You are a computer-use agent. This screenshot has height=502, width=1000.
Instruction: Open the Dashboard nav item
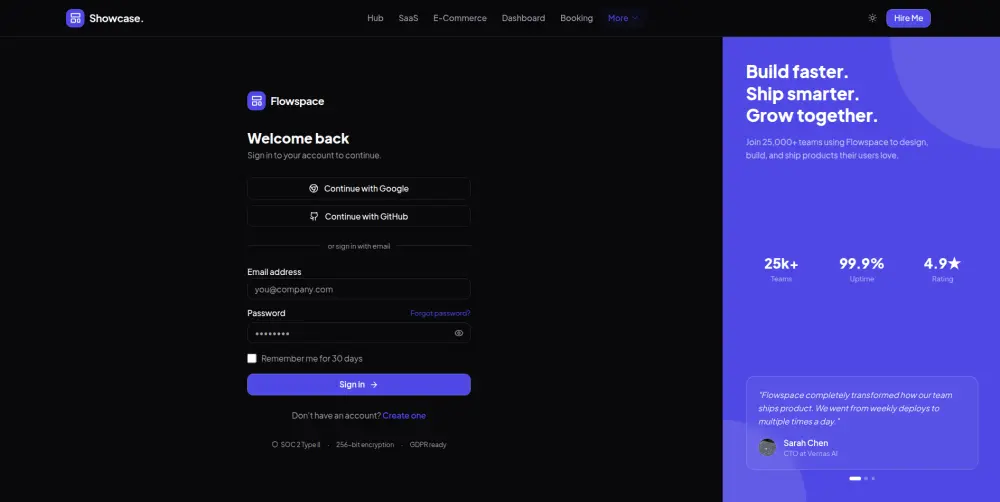523,18
